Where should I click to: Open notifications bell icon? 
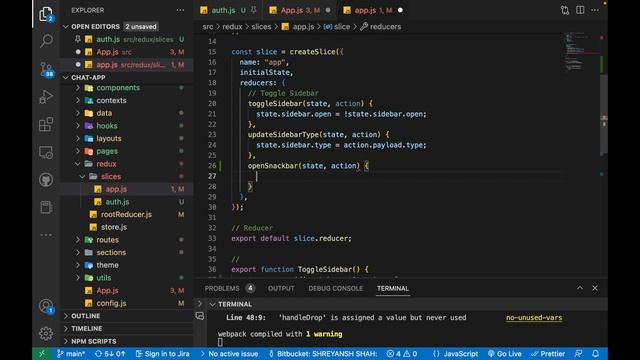point(596,353)
